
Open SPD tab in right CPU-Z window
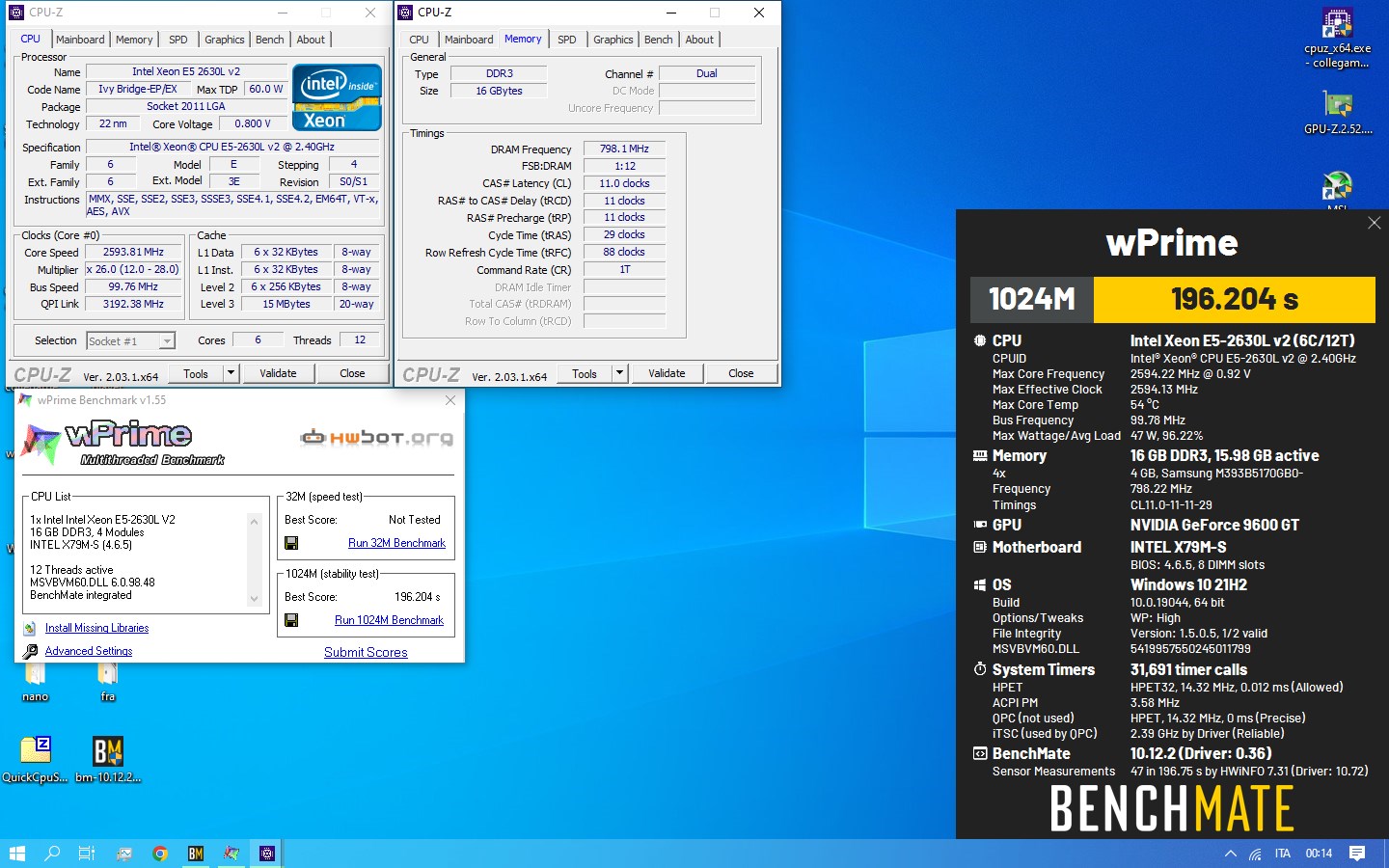pyautogui.click(x=567, y=40)
